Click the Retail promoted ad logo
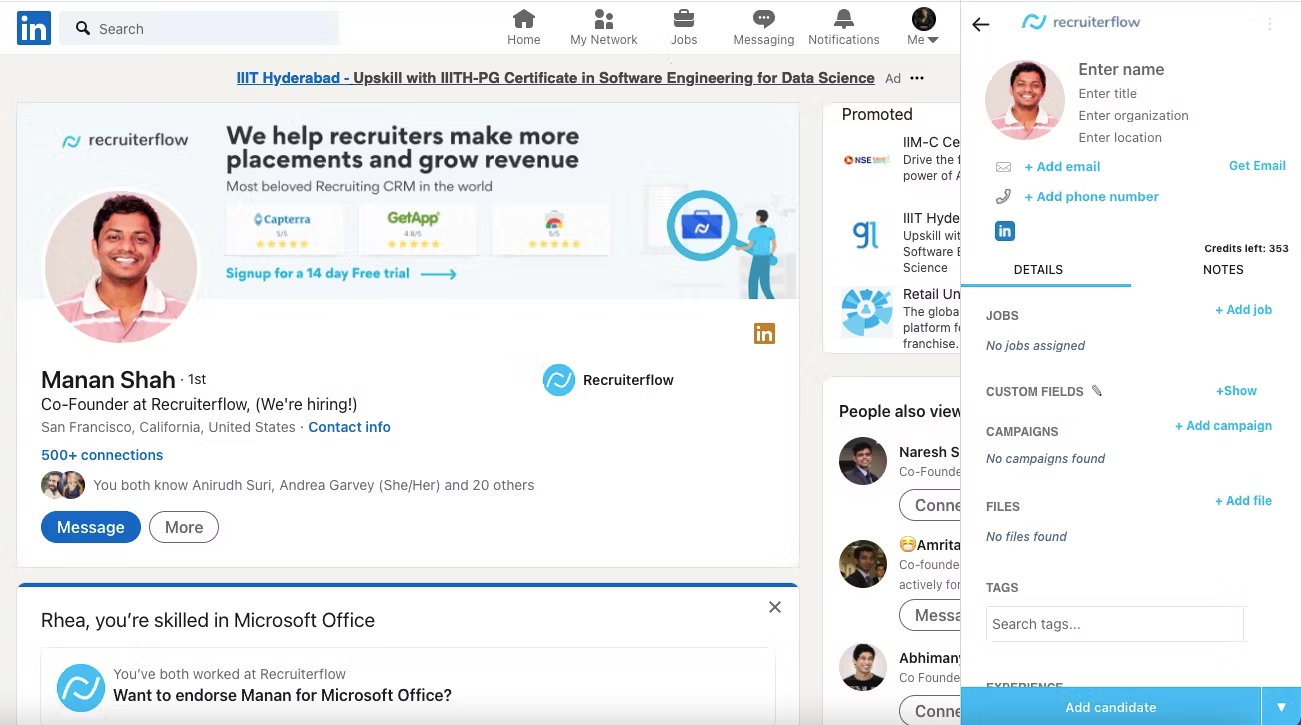The height and width of the screenshot is (725, 1301). 866,312
